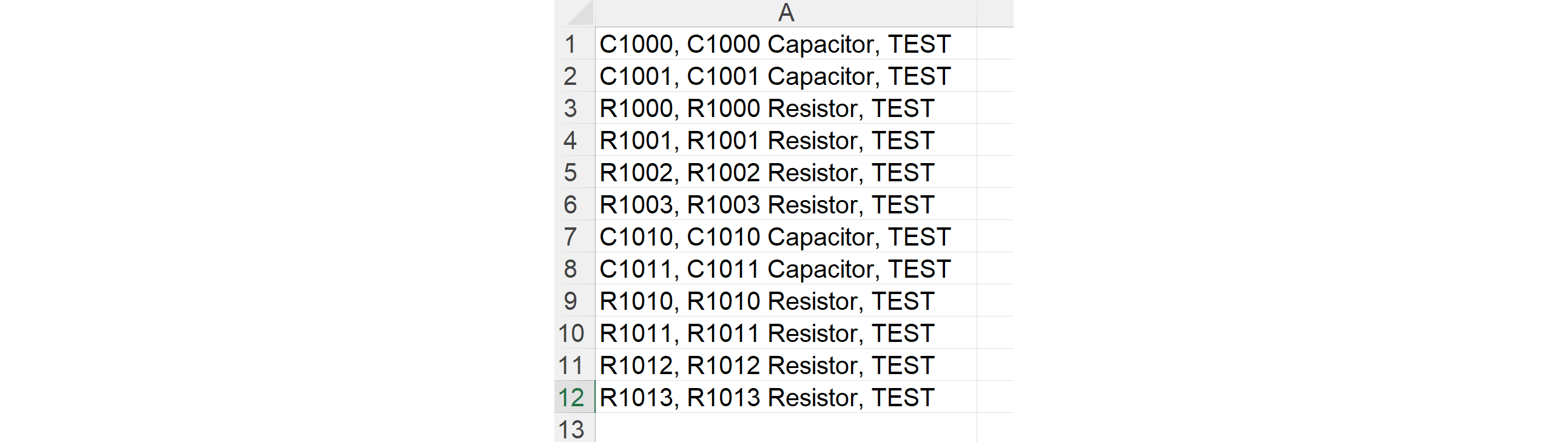Image resolution: width=1568 pixels, height=442 pixels.
Task: Select row 2 header
Action: point(571,76)
